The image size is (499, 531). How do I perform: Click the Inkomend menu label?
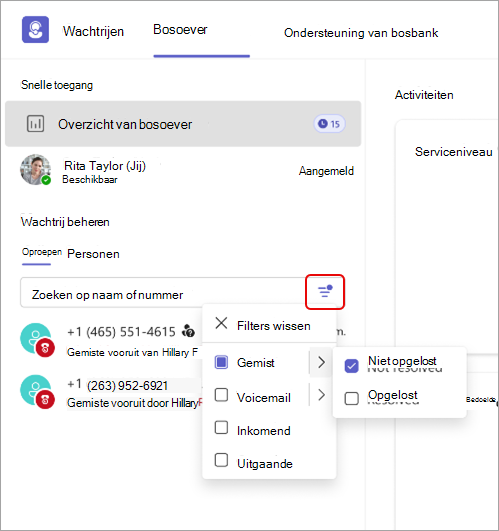pos(264,430)
